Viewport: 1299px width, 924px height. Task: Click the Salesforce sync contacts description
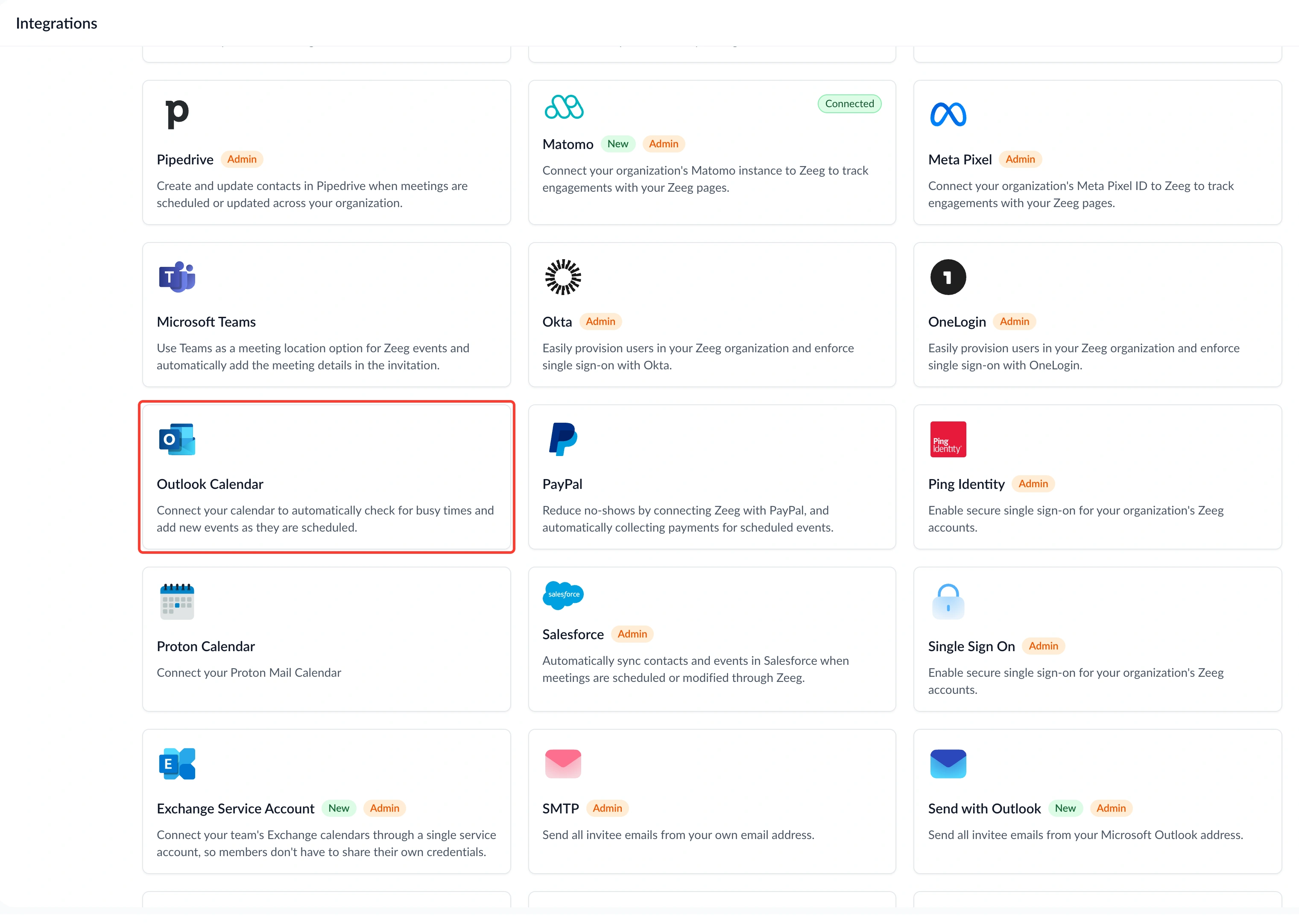[x=695, y=669]
